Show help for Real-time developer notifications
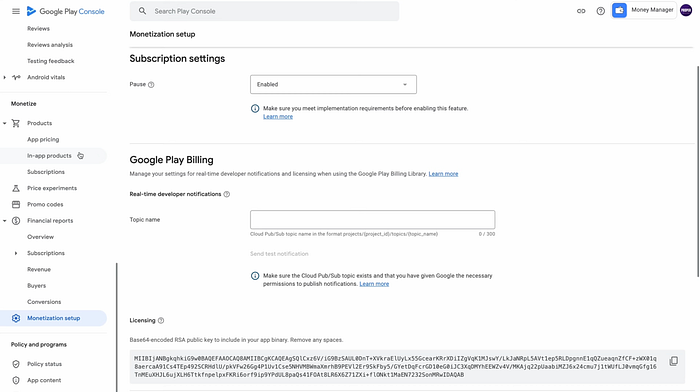This screenshot has height=392, width=700. click(x=226, y=194)
